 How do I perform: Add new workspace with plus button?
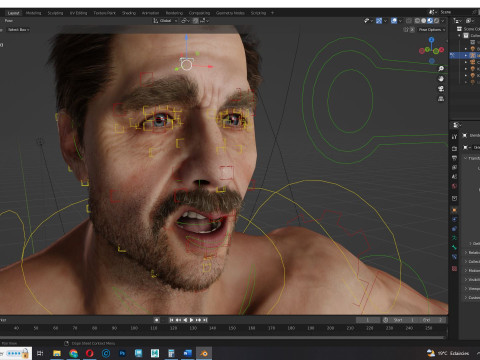[x=272, y=13]
